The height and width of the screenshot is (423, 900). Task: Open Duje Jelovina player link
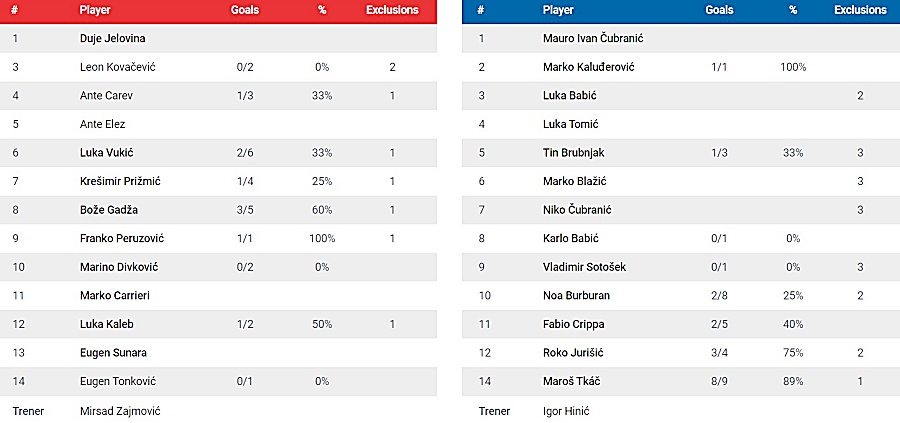coord(112,38)
